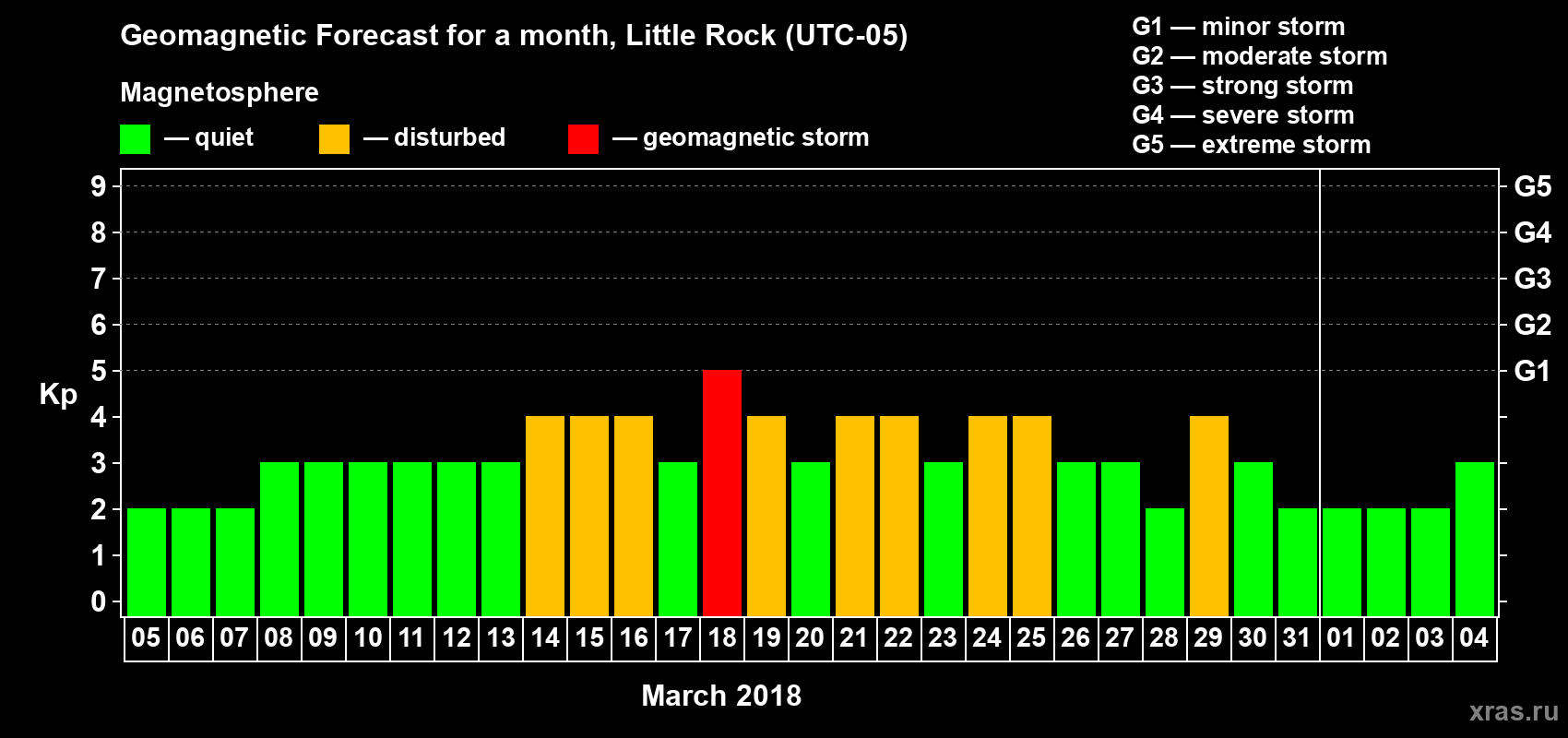Click the G5 label on right axis

pos(1532,186)
